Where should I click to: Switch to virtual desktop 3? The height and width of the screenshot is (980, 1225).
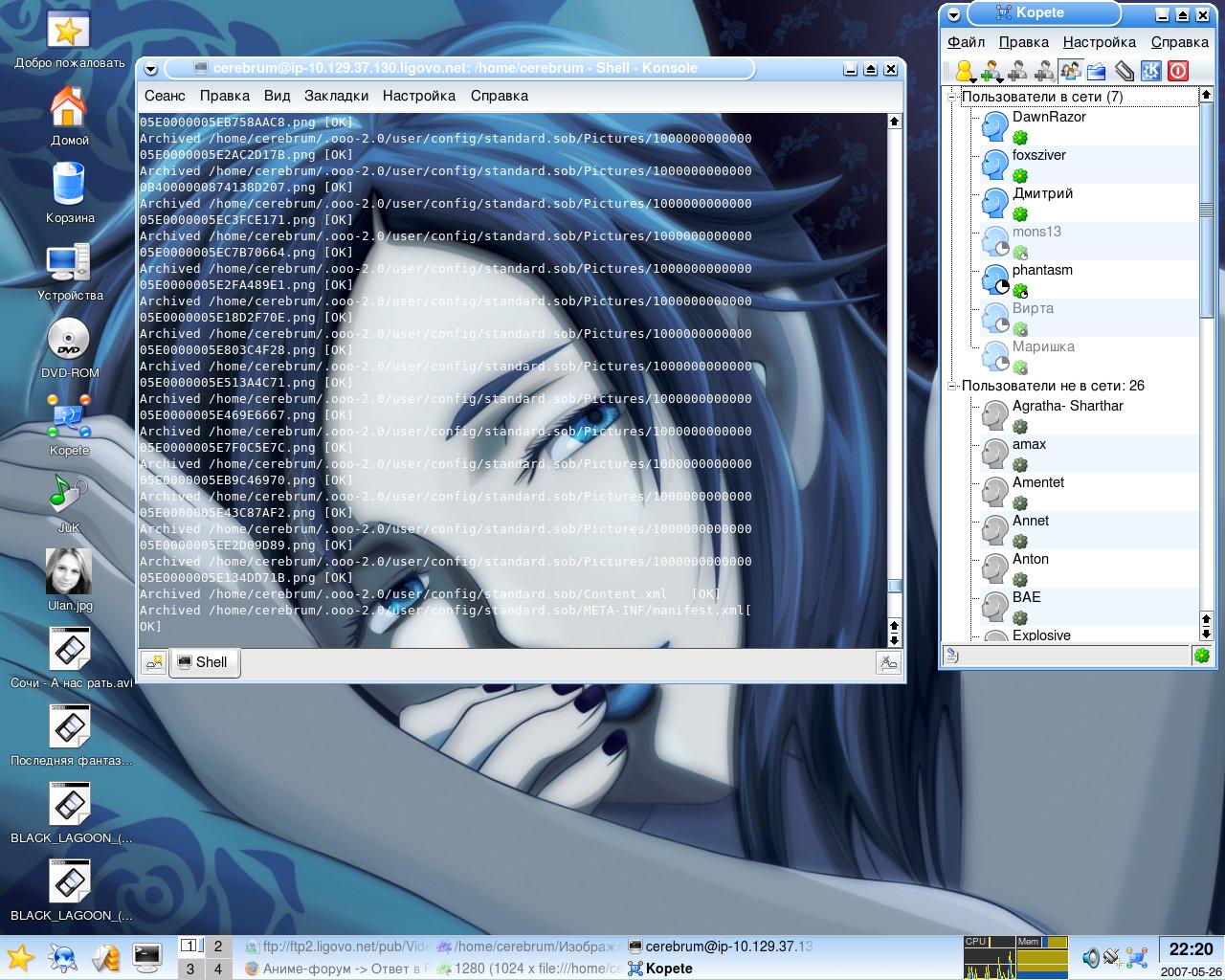[190, 969]
